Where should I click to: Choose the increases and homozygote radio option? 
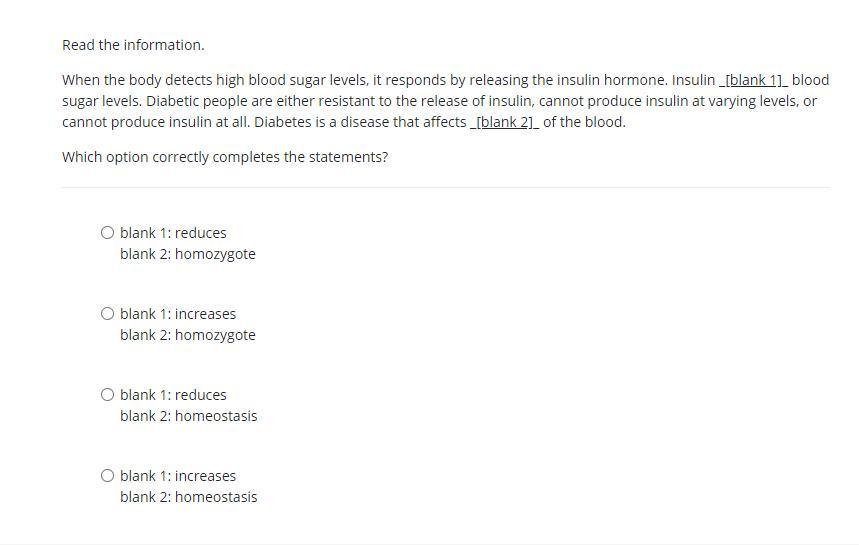107,314
